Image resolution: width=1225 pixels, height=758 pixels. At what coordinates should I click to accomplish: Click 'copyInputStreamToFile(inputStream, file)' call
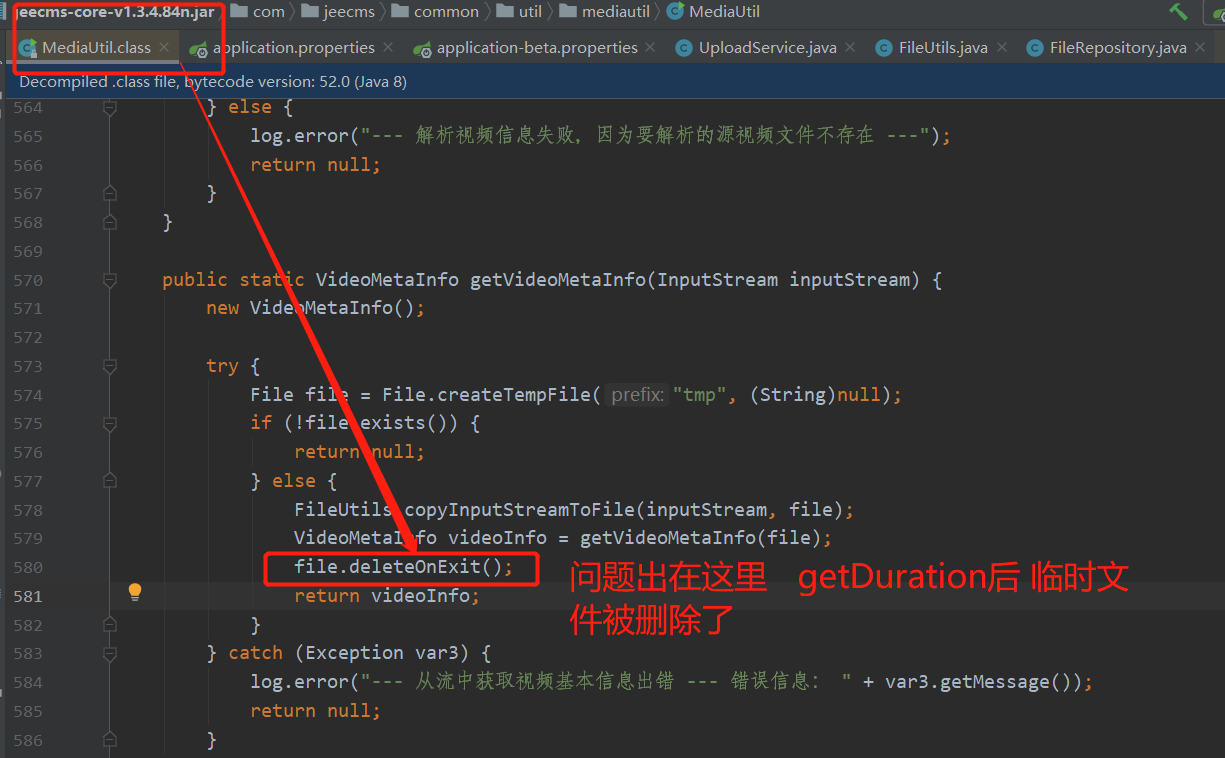pyautogui.click(x=624, y=509)
